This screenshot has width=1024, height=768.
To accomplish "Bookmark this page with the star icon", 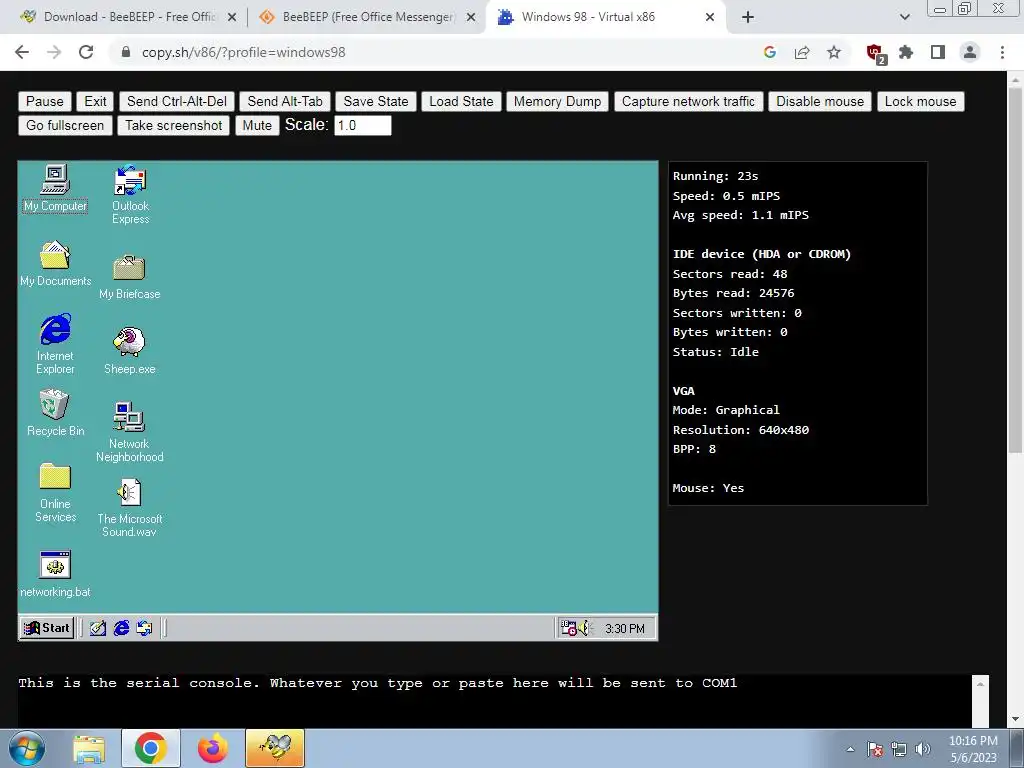I will coord(834,52).
